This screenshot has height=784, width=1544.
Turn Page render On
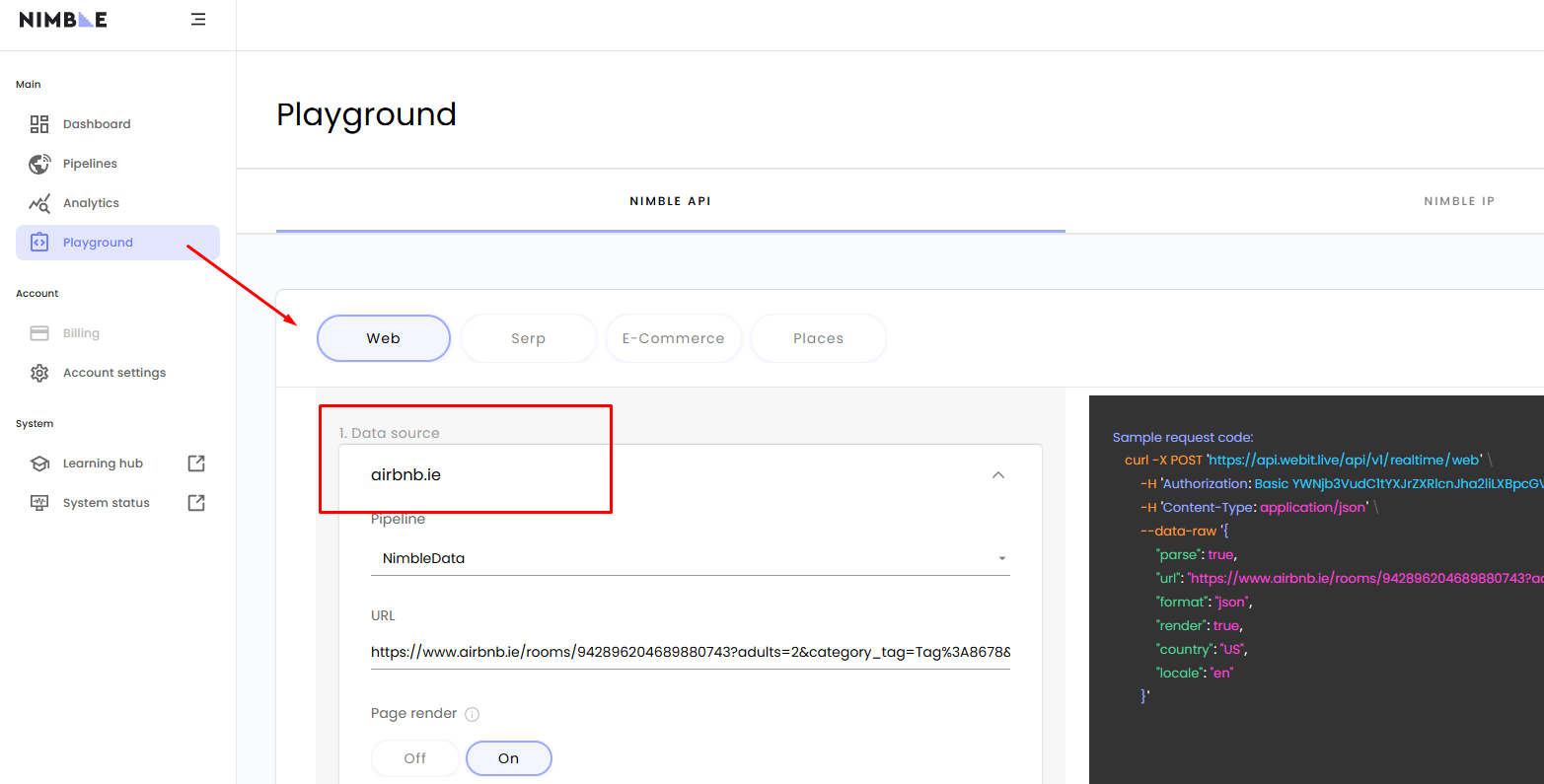pos(508,758)
